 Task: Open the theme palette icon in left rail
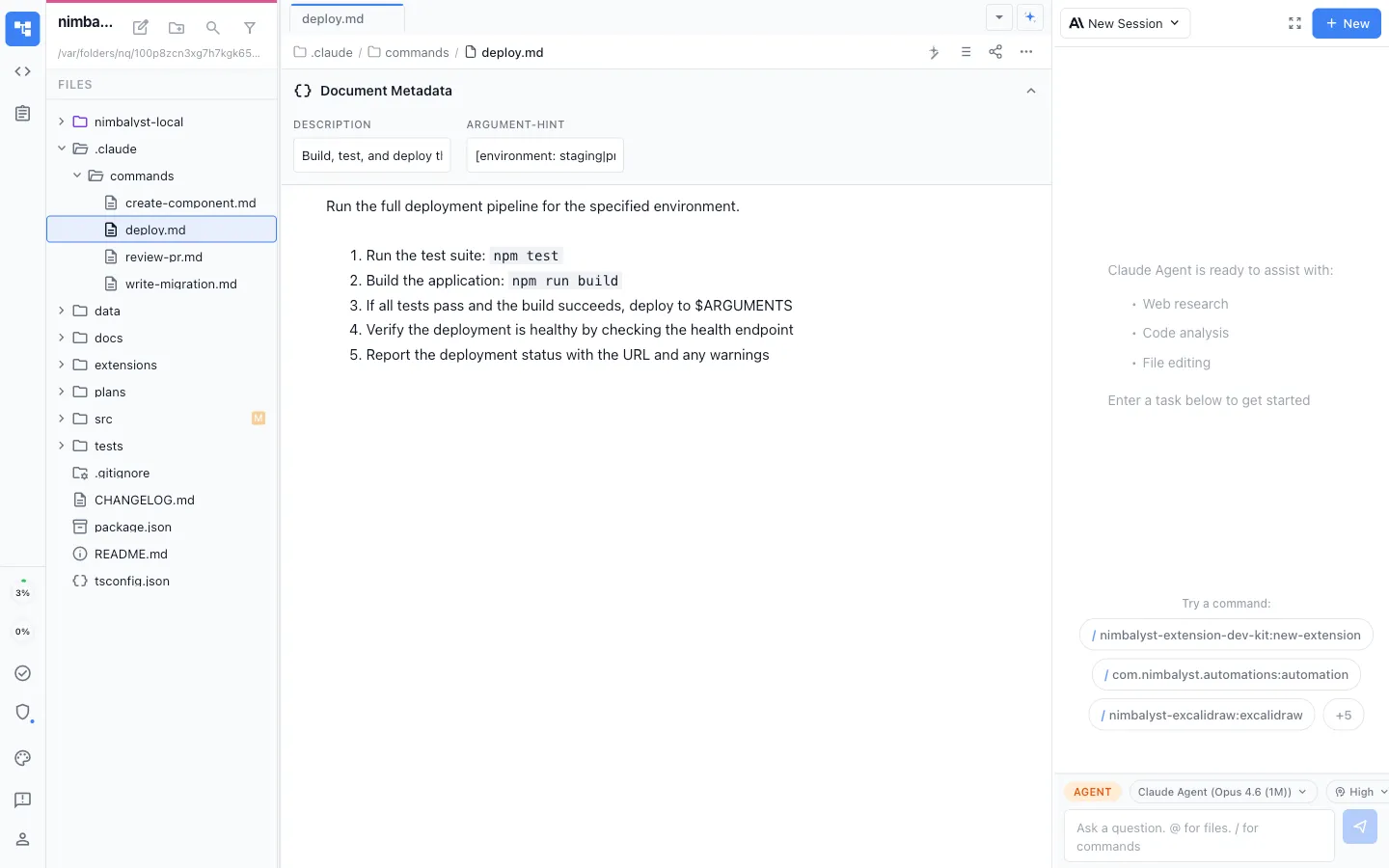click(x=23, y=758)
